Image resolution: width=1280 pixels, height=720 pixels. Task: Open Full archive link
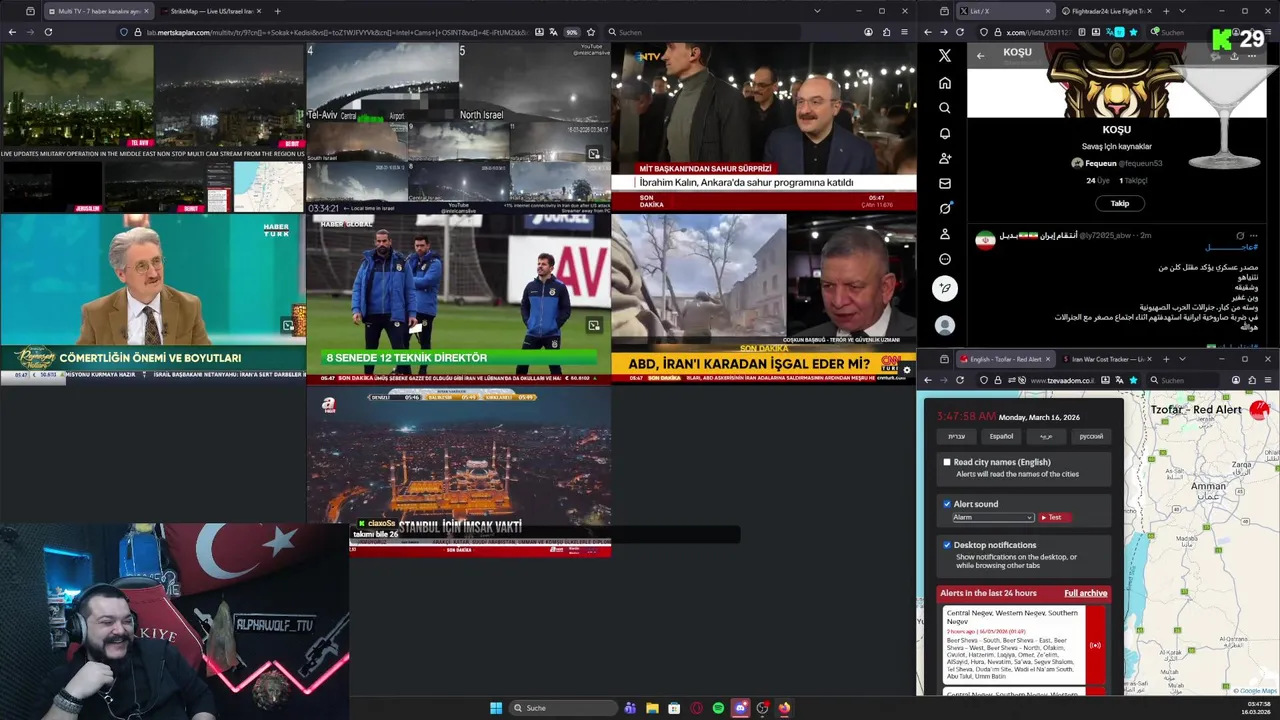(1085, 593)
